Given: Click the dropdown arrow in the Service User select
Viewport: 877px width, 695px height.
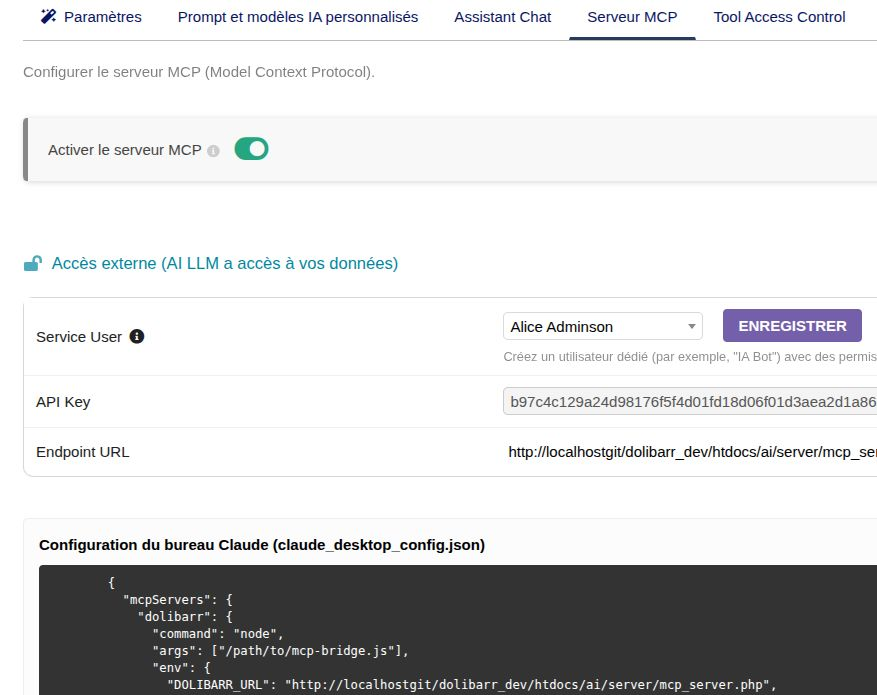Looking at the screenshot, I should [x=692, y=327].
